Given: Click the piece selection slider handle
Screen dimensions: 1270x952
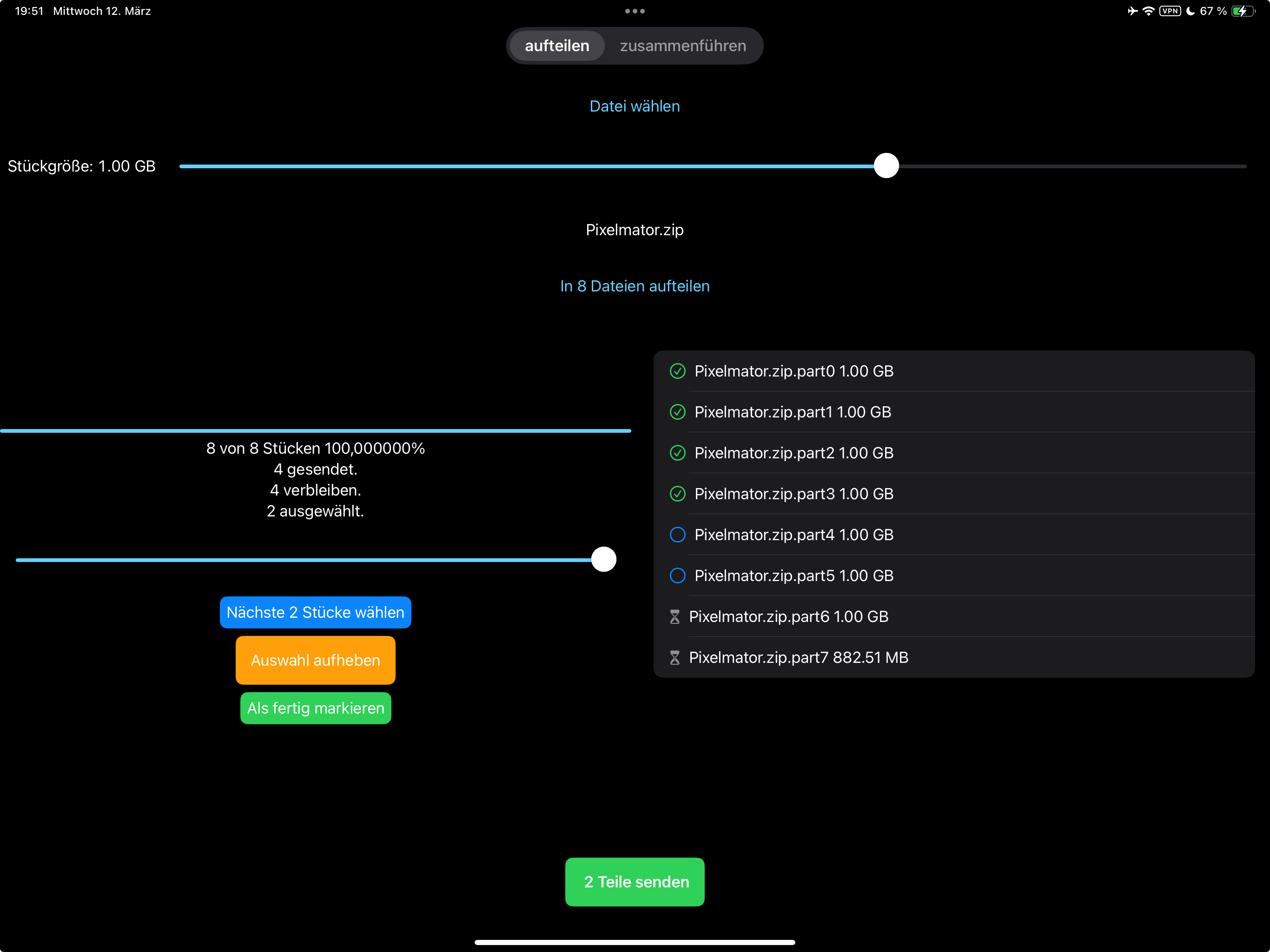Looking at the screenshot, I should click(x=603, y=559).
